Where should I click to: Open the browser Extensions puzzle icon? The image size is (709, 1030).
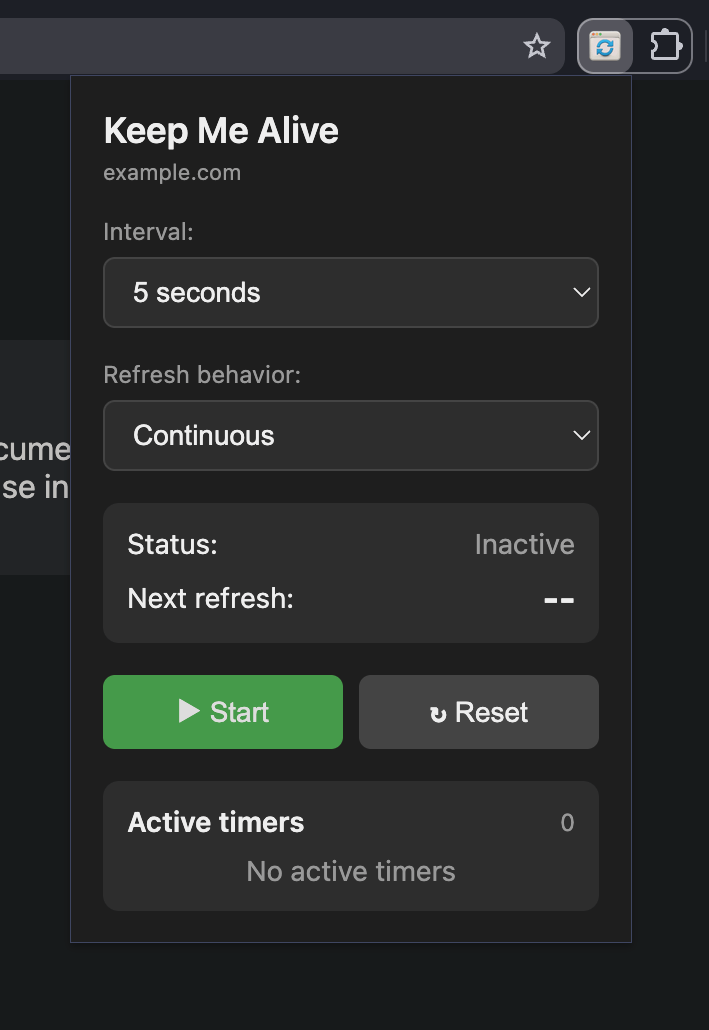click(665, 46)
